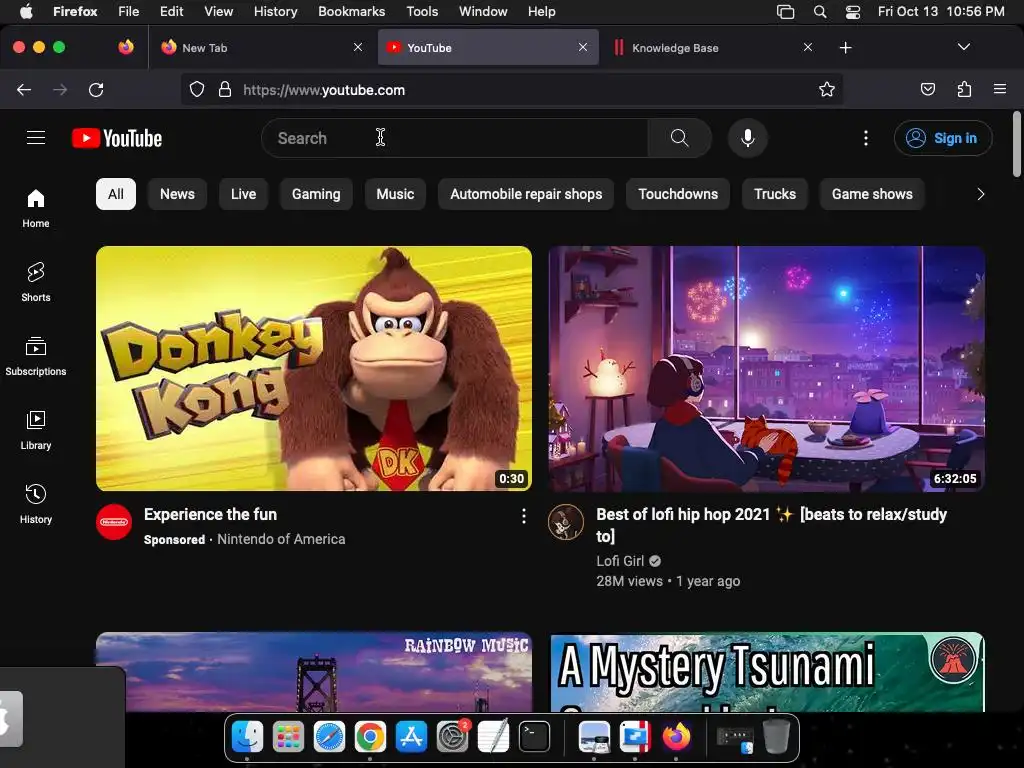
Task: Select the Music filter chip
Action: coord(395,194)
